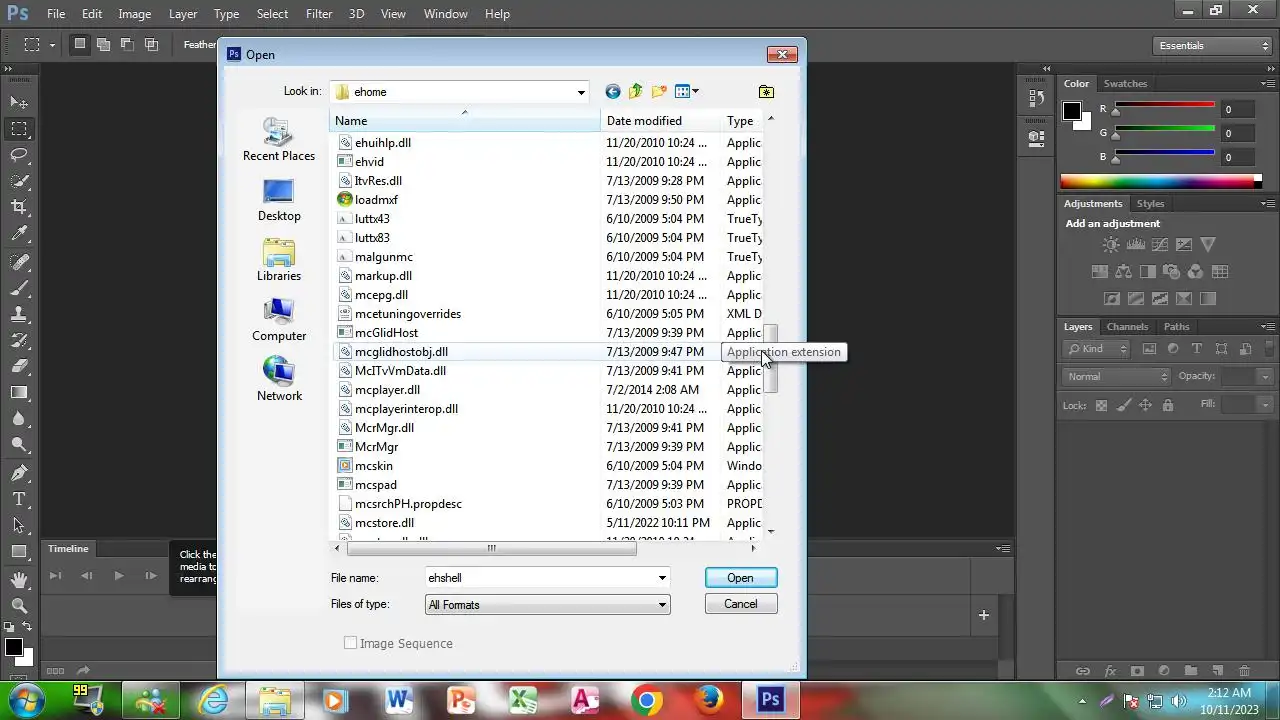The height and width of the screenshot is (720, 1280).
Task: Click Delete layer trash icon
Action: coord(1244,671)
